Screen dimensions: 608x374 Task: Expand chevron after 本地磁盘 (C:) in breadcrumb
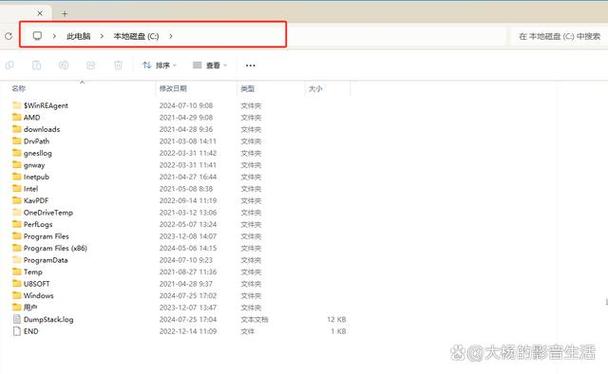[171, 36]
